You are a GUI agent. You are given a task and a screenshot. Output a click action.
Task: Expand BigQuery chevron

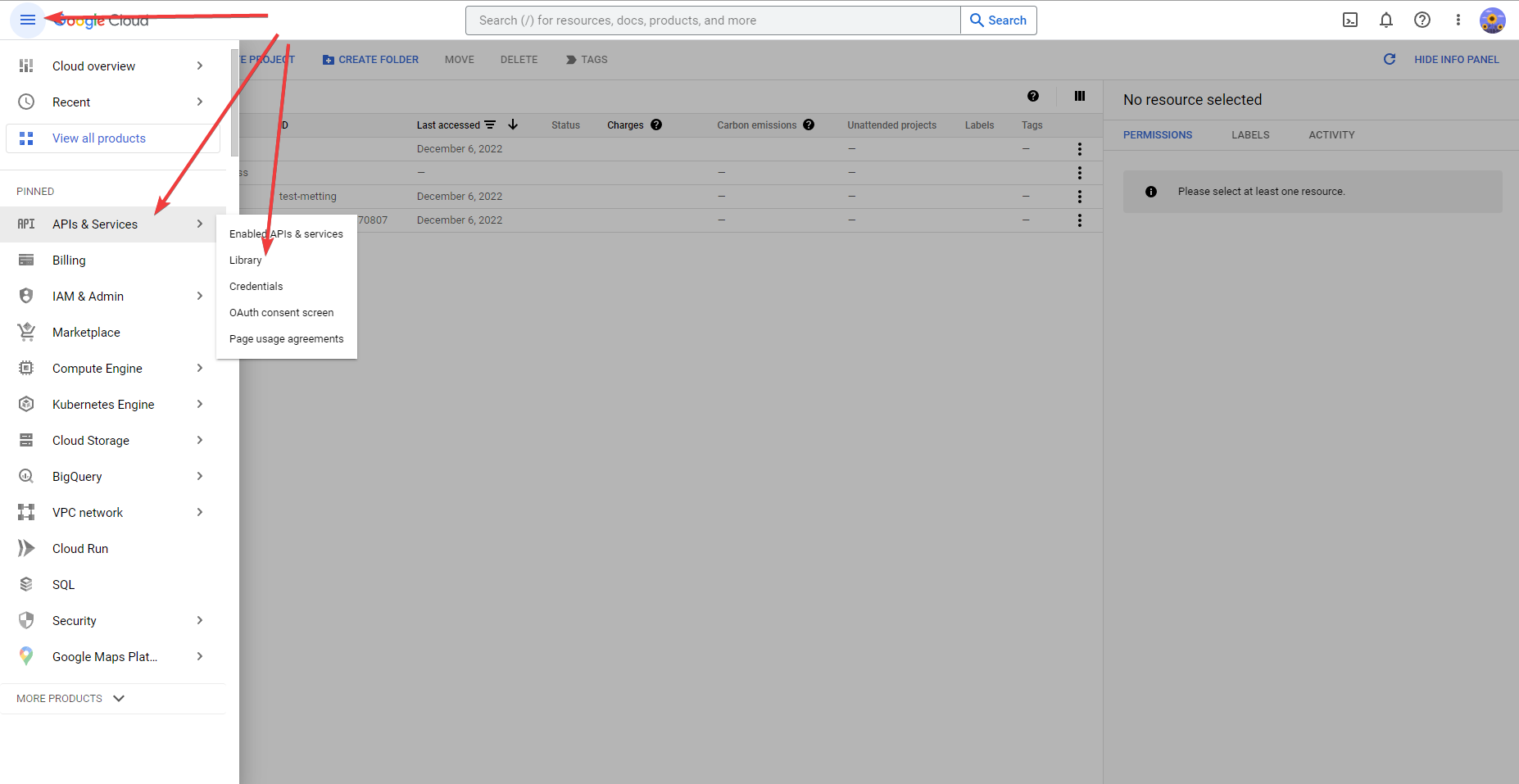200,476
